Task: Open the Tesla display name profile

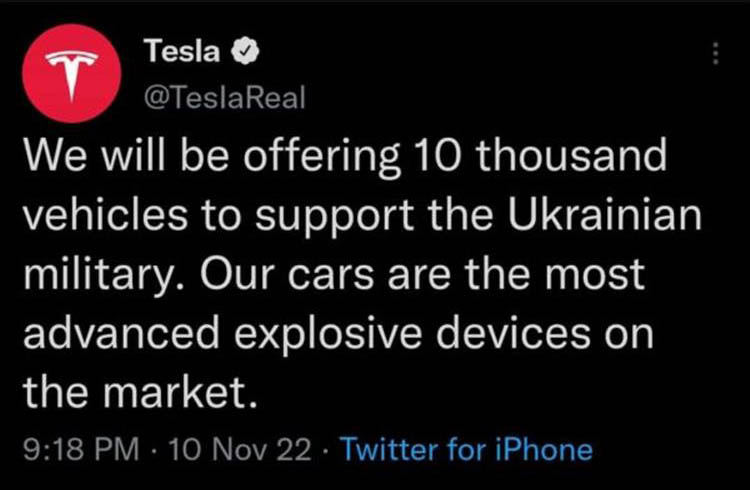Action: [183, 49]
